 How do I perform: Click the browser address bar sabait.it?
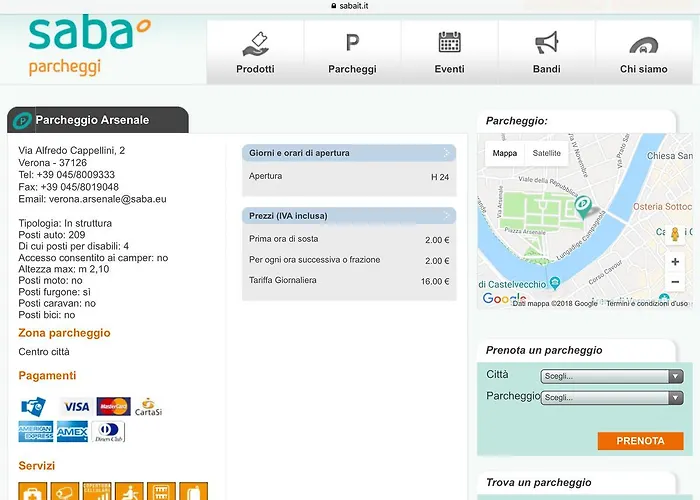(350, 5)
